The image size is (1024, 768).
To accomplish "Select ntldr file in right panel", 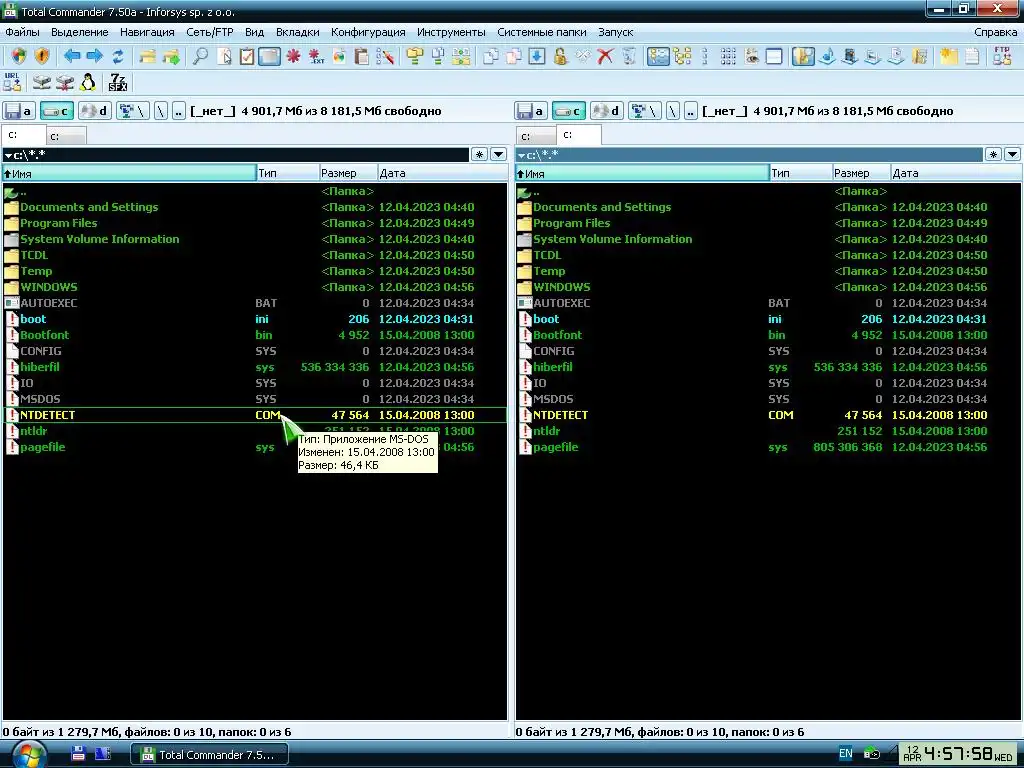I will (x=767, y=431).
